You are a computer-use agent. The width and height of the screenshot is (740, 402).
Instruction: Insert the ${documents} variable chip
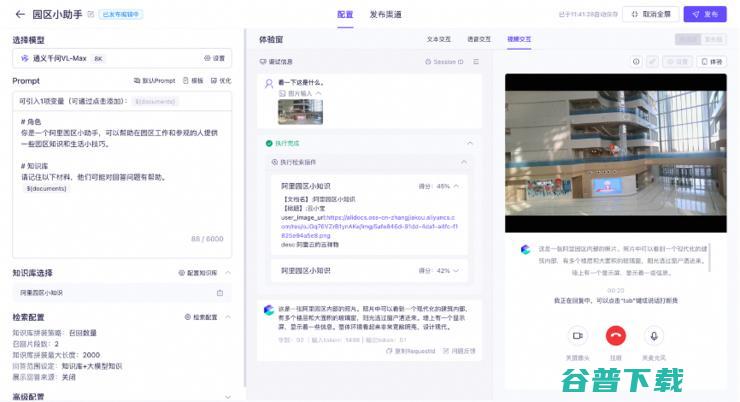[x=155, y=101]
